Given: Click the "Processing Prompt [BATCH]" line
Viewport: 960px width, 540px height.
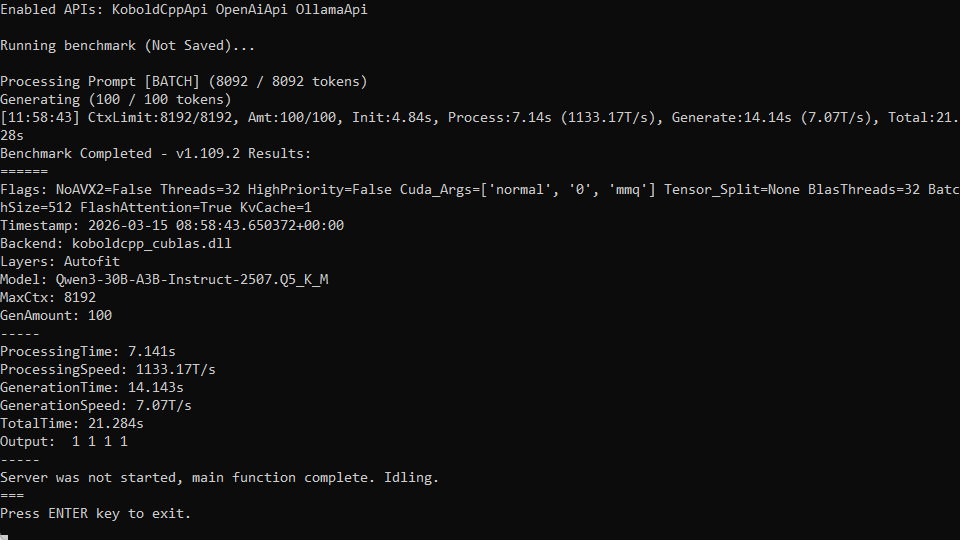Looking at the screenshot, I should pos(184,82).
